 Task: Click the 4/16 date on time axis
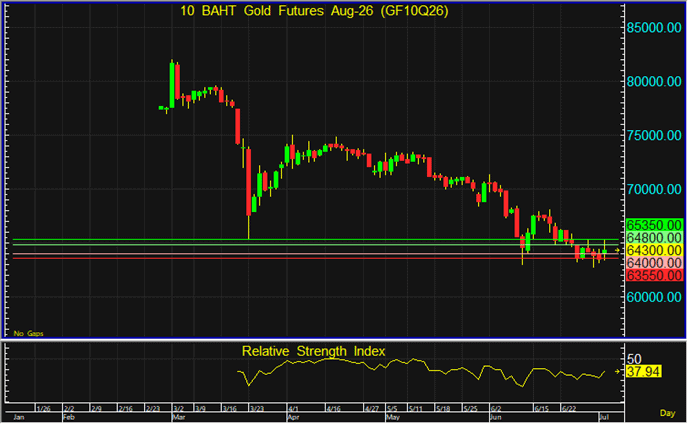(333, 409)
